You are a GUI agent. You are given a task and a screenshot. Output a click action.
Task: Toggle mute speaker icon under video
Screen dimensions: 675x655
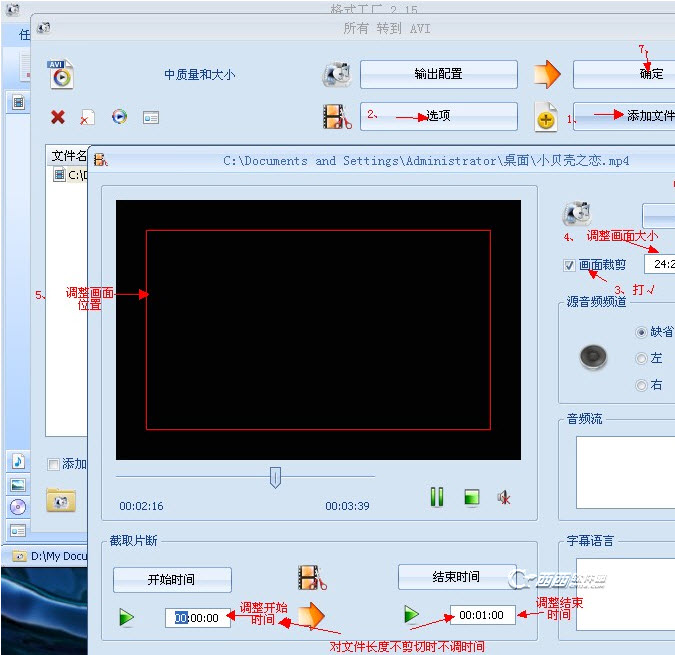pyautogui.click(x=504, y=497)
